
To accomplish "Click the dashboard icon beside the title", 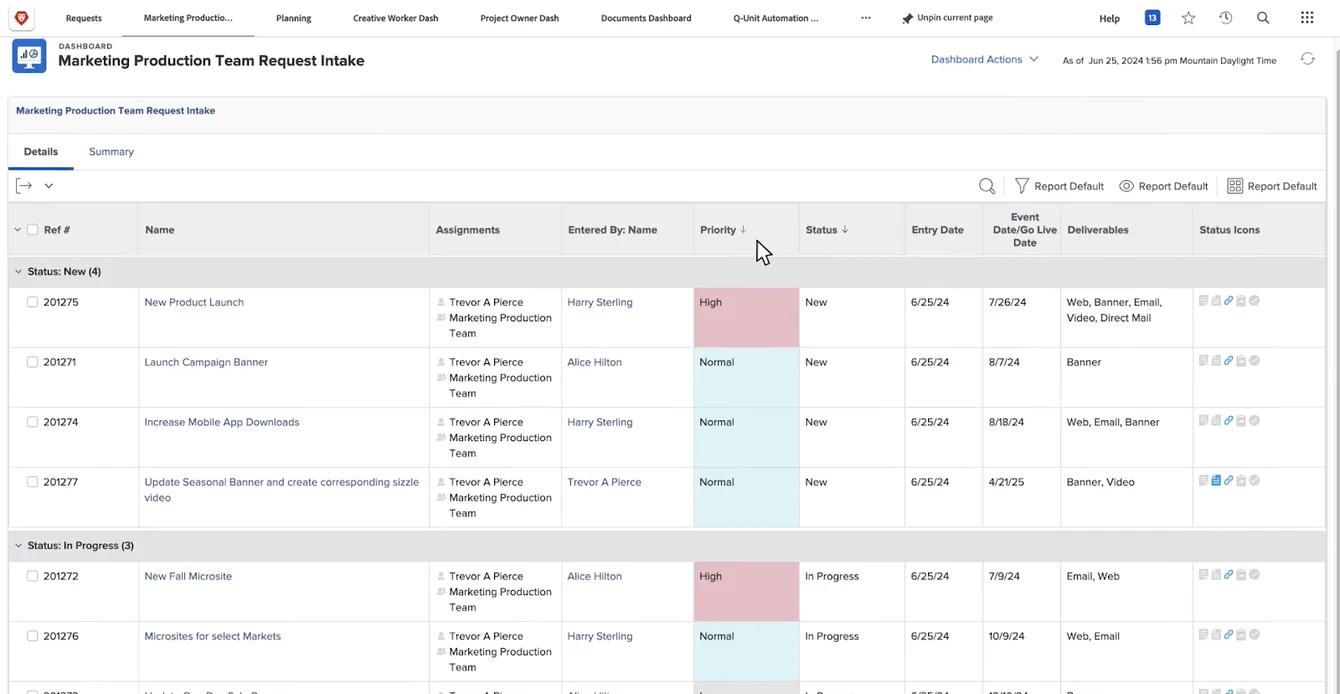I will (29, 56).
